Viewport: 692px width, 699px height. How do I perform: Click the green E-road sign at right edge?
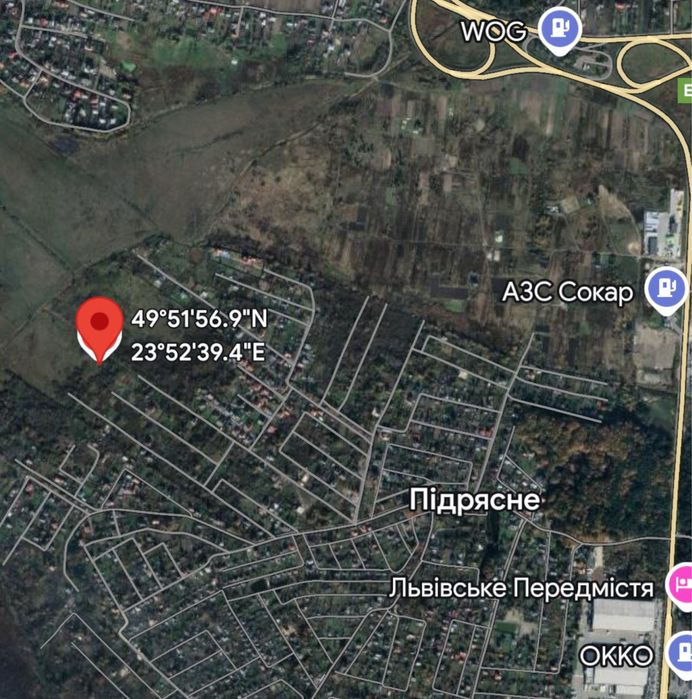coord(685,90)
